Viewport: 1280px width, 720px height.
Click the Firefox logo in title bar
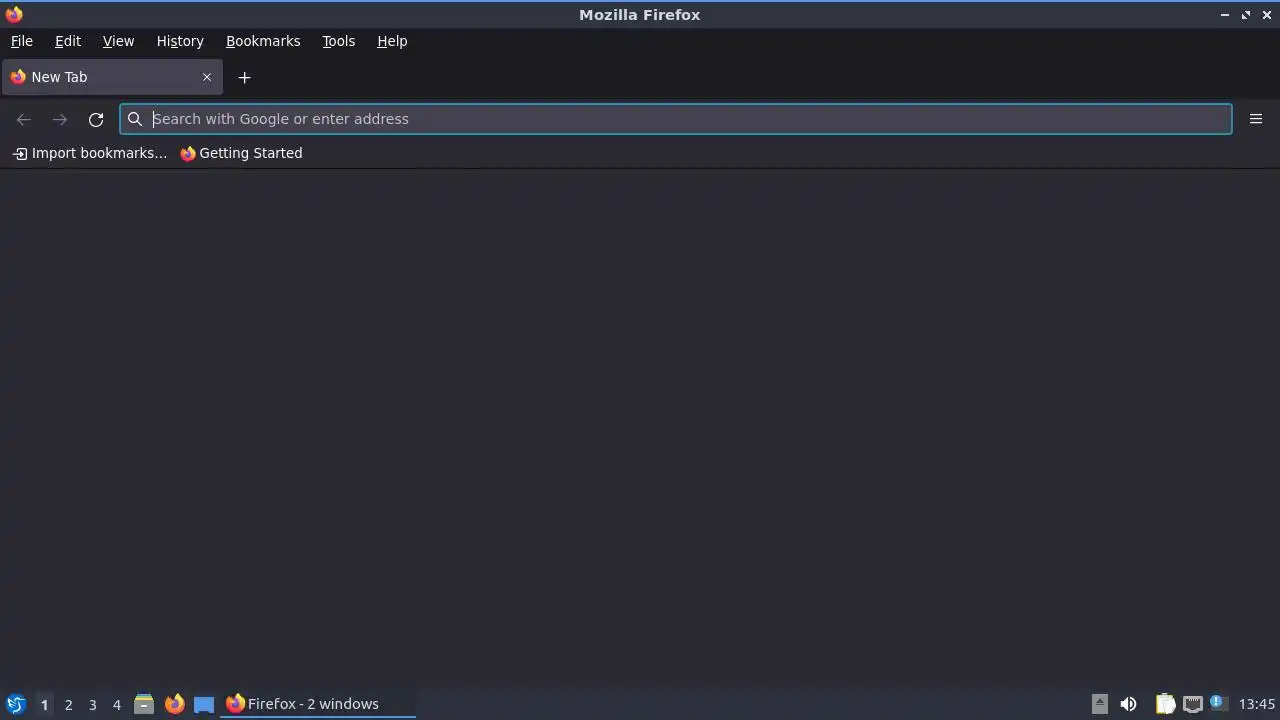14,14
